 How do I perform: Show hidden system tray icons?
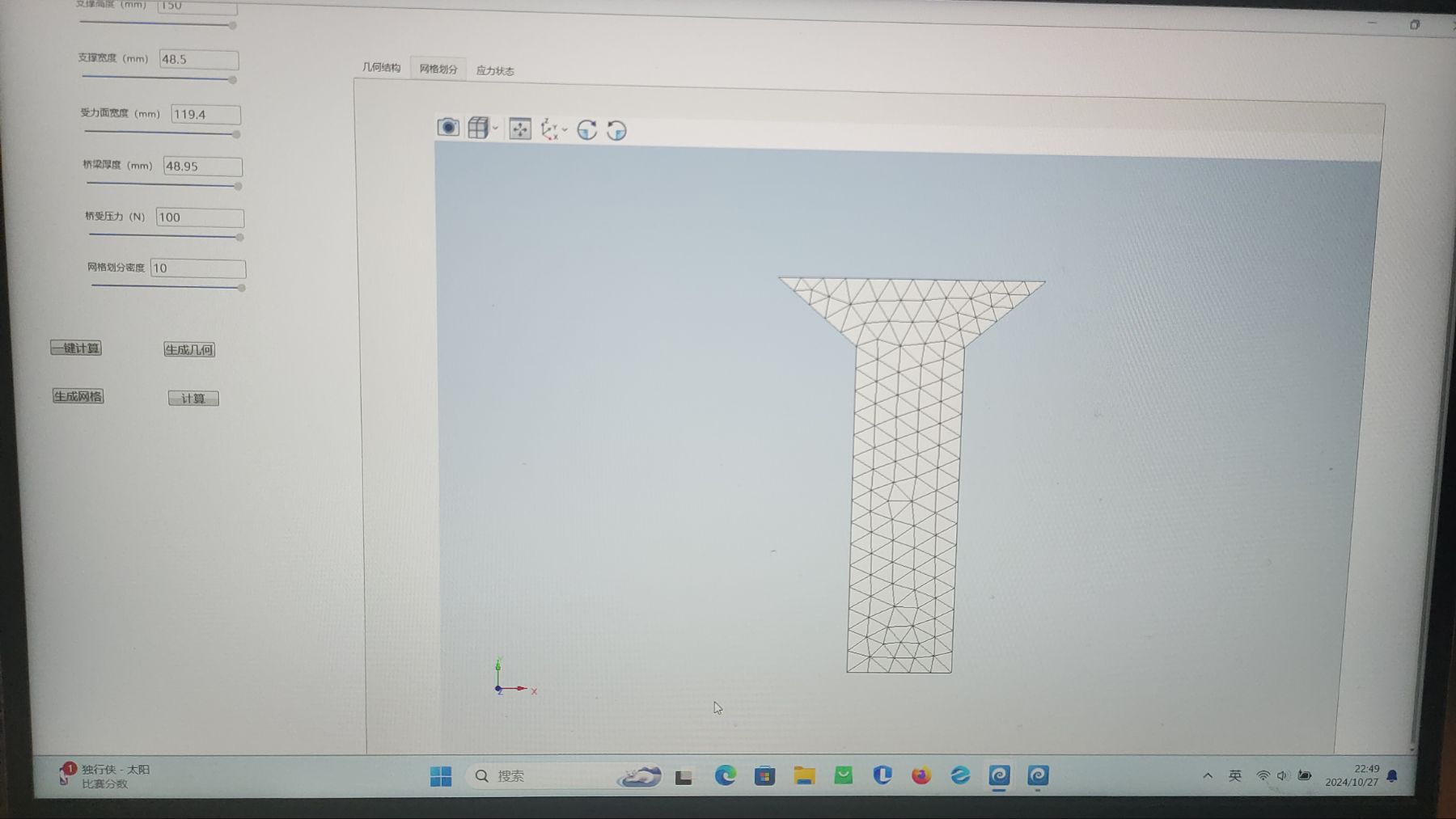tap(1208, 776)
